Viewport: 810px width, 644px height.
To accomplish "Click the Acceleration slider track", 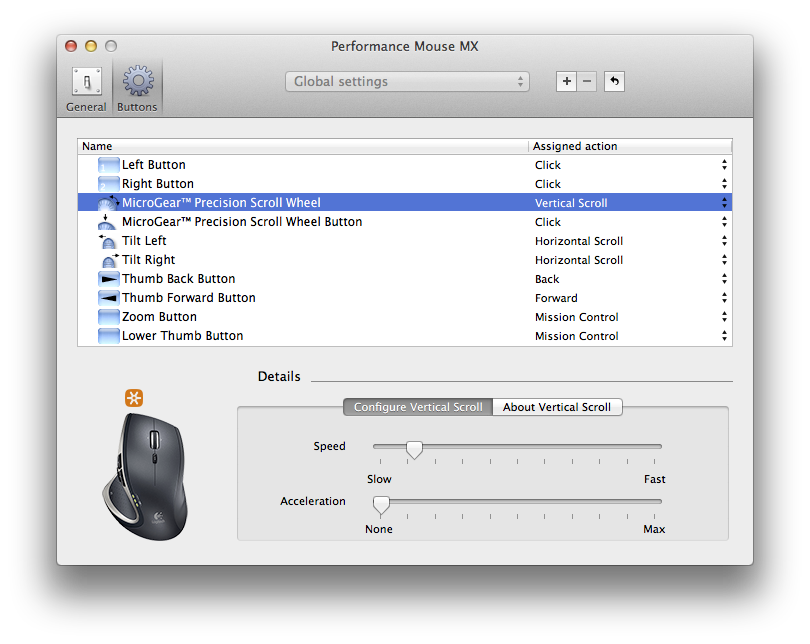I will click(517, 501).
